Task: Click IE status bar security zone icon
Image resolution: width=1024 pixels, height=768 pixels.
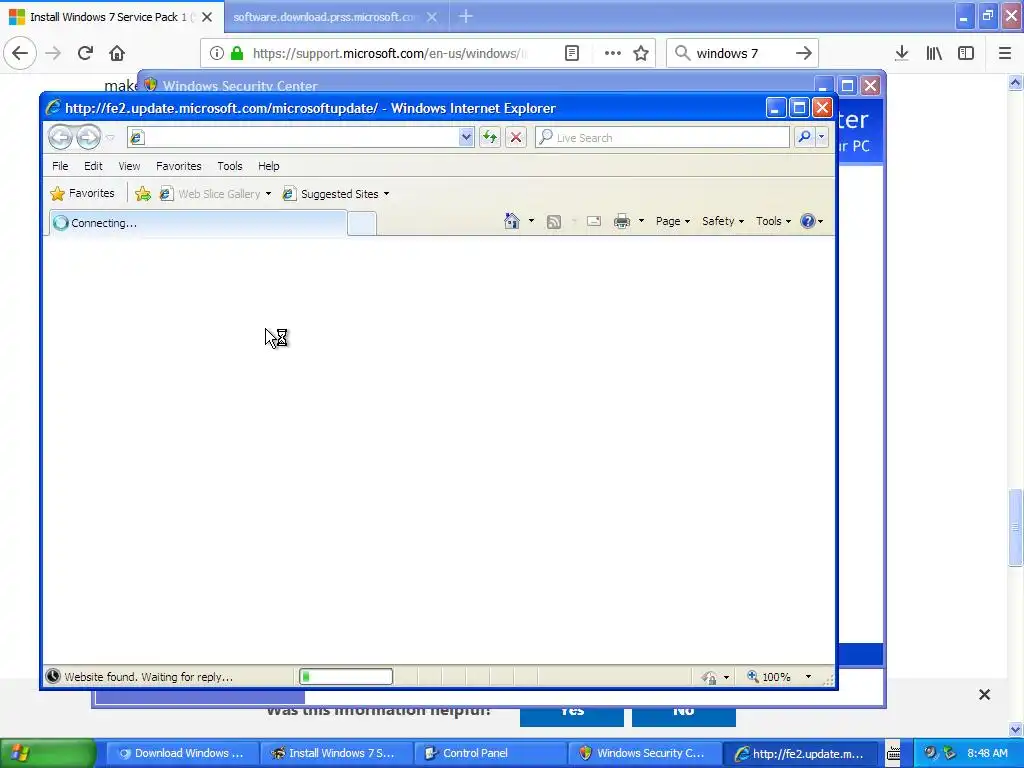Action: click(709, 677)
